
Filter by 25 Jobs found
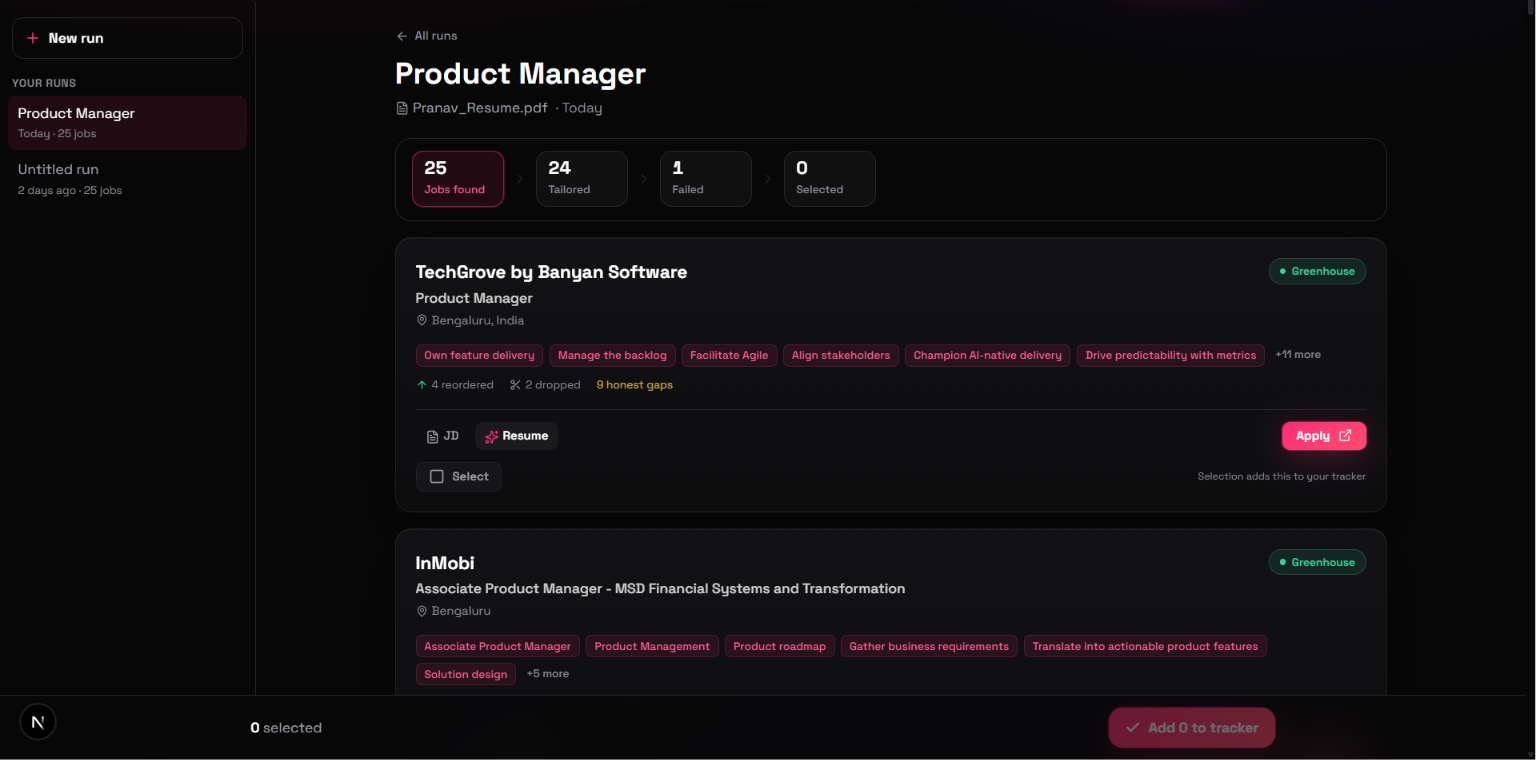click(458, 179)
